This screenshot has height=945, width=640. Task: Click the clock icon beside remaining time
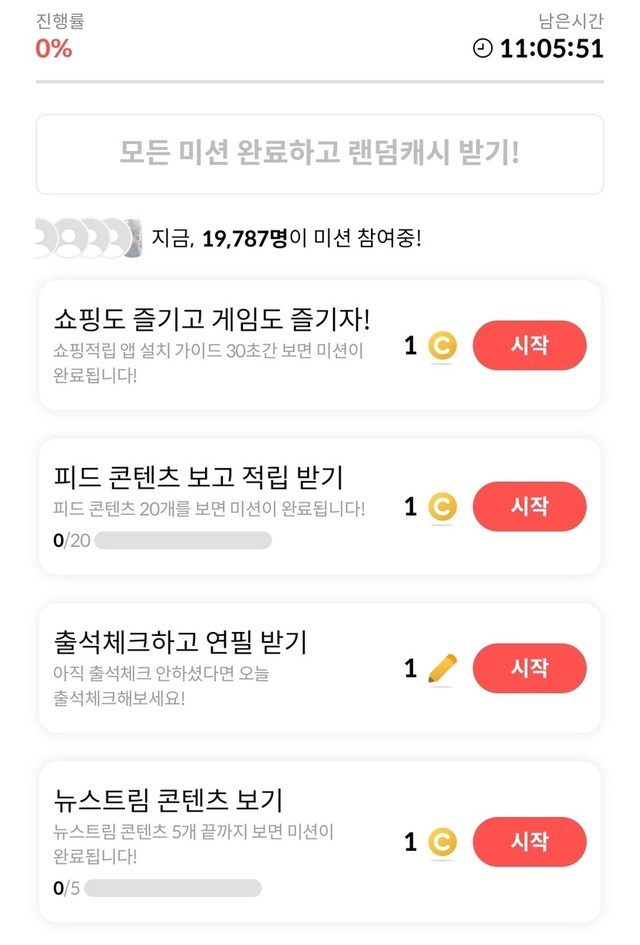[x=483, y=48]
